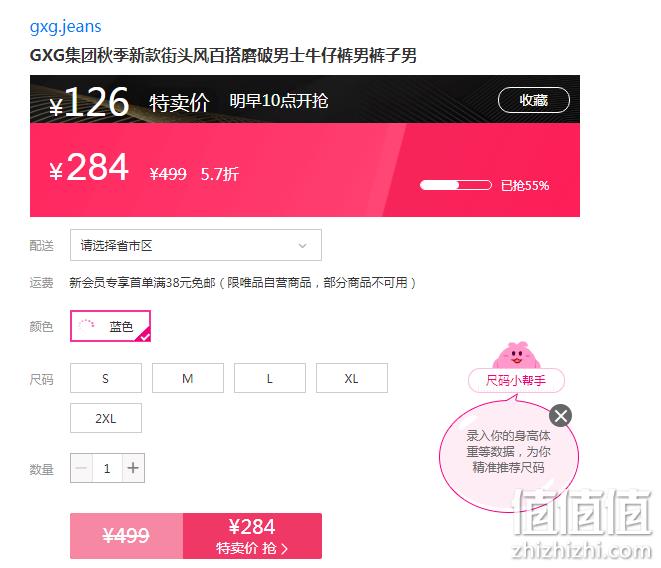
Task: Click the size recommendation bubble text
Action: tap(508, 451)
